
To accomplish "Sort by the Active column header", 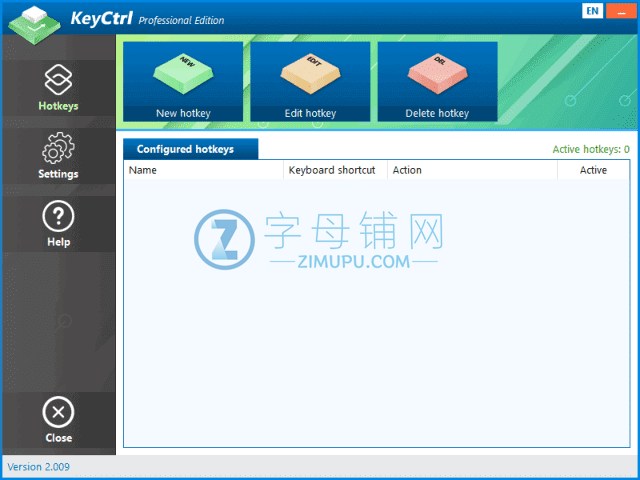I will click(x=593, y=170).
